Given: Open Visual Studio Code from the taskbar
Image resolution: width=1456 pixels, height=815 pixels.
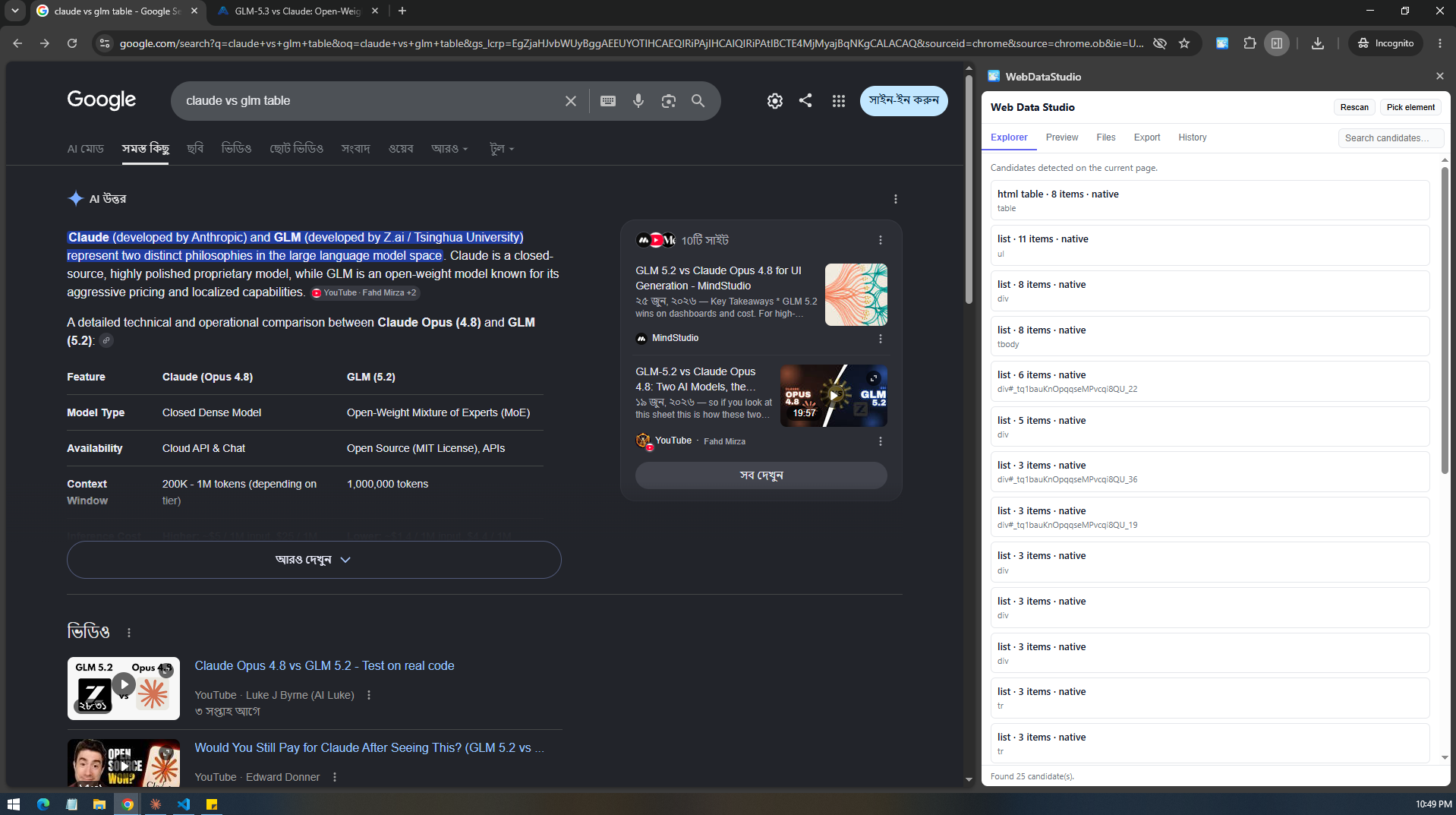Looking at the screenshot, I should pyautogui.click(x=184, y=804).
